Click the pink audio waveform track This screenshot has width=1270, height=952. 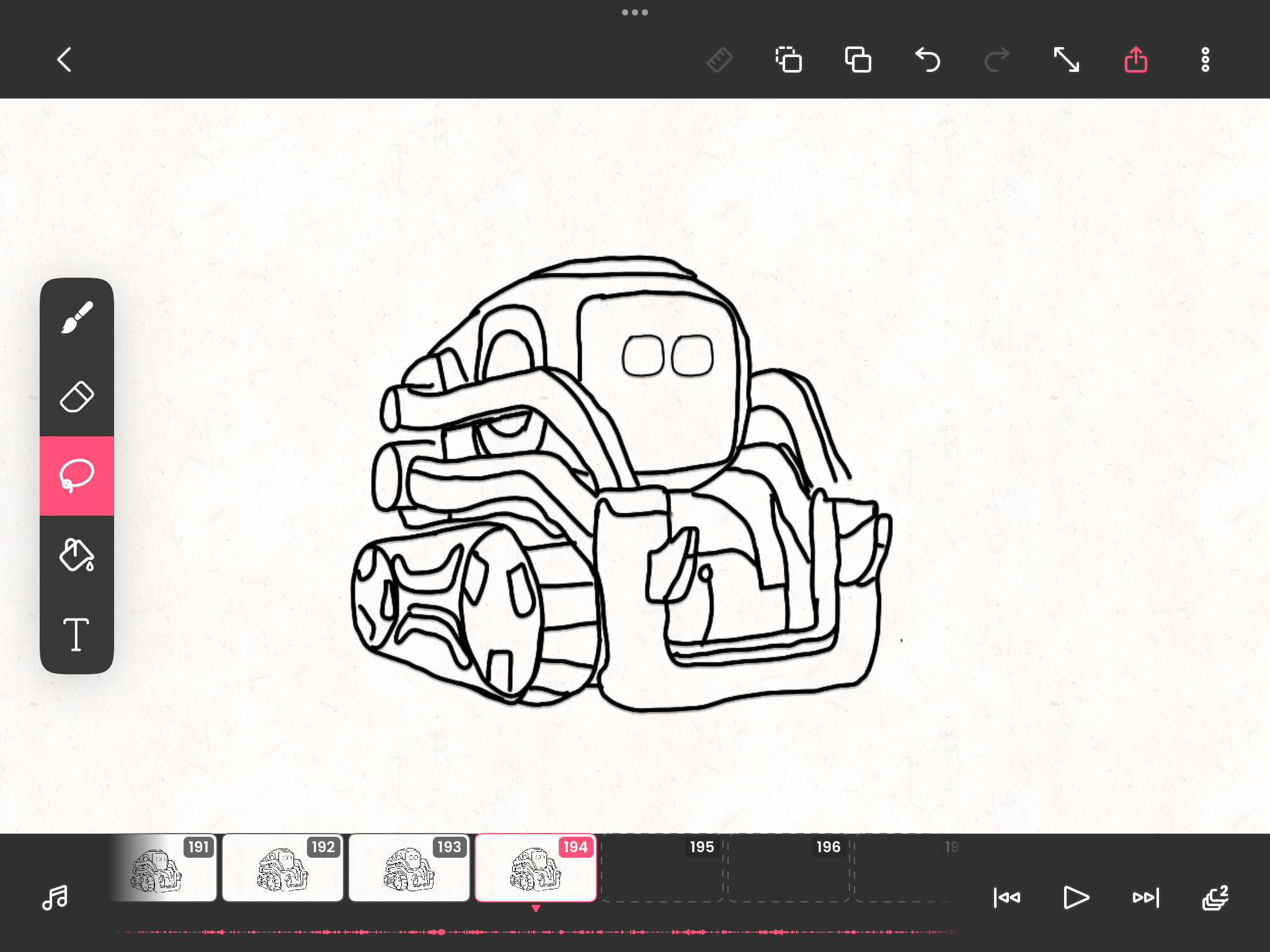[x=536, y=932]
